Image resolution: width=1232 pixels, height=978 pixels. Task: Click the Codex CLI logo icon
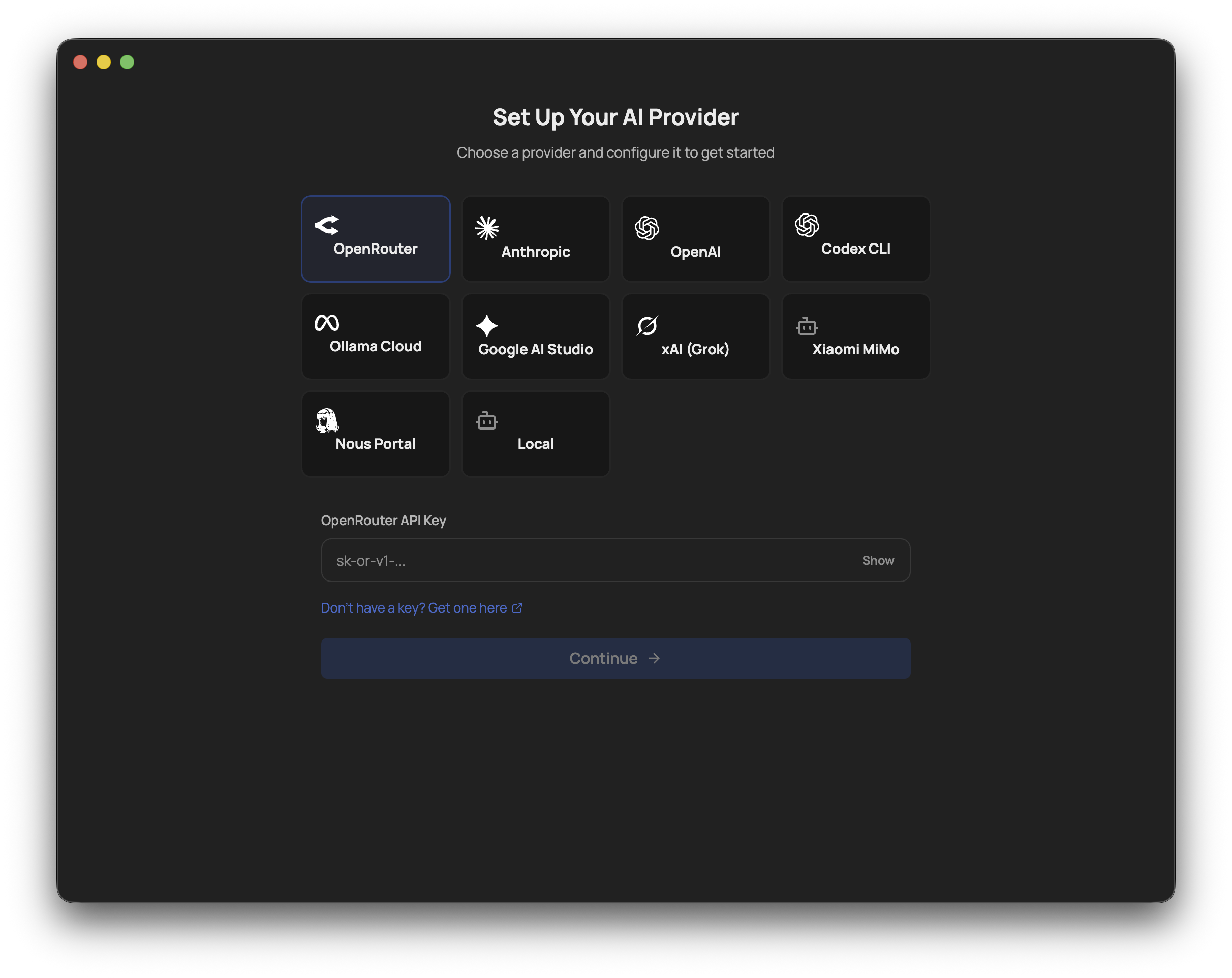pos(807,225)
